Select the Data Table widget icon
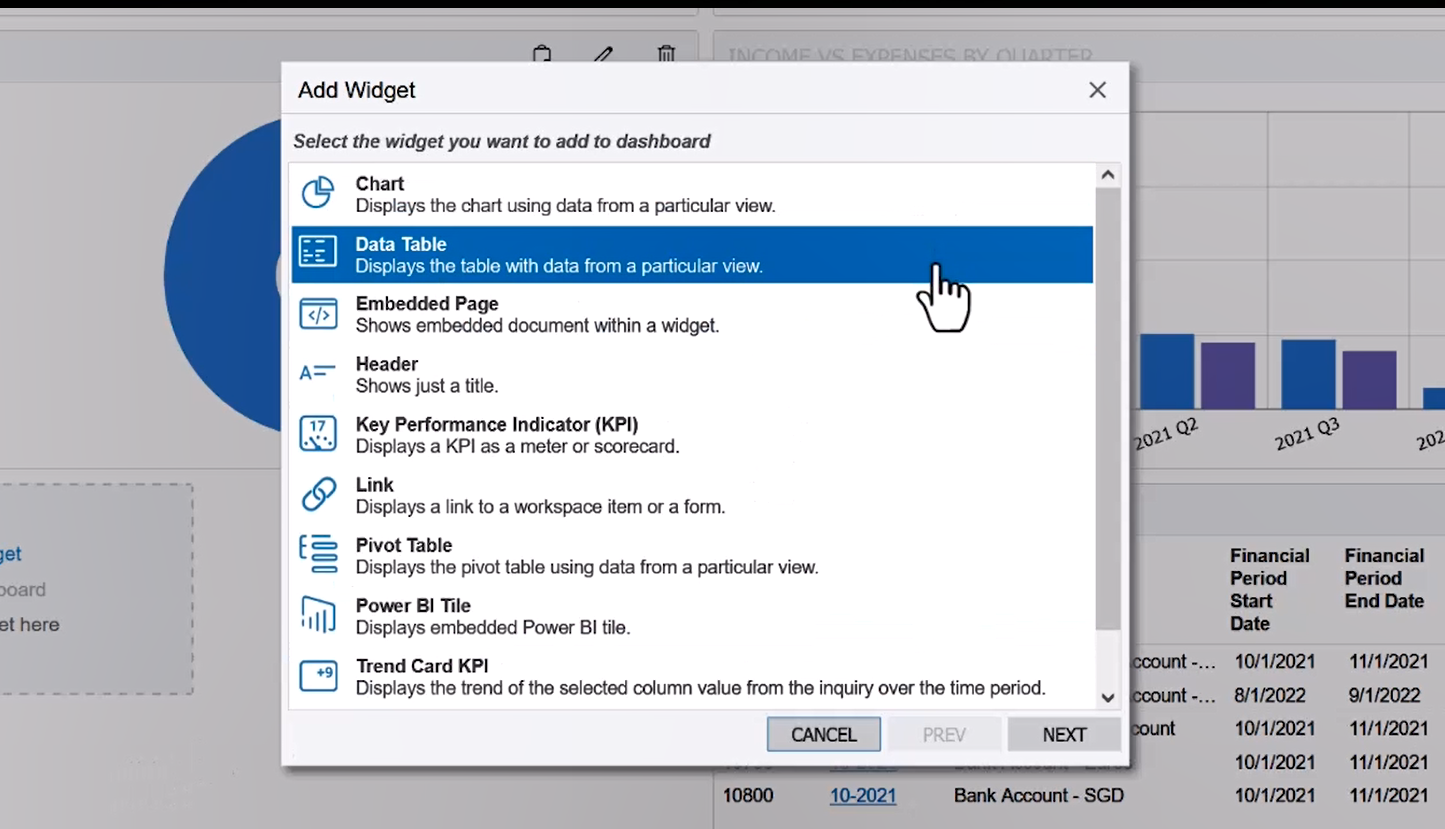Viewport: 1445px width, 829px height. click(x=317, y=253)
